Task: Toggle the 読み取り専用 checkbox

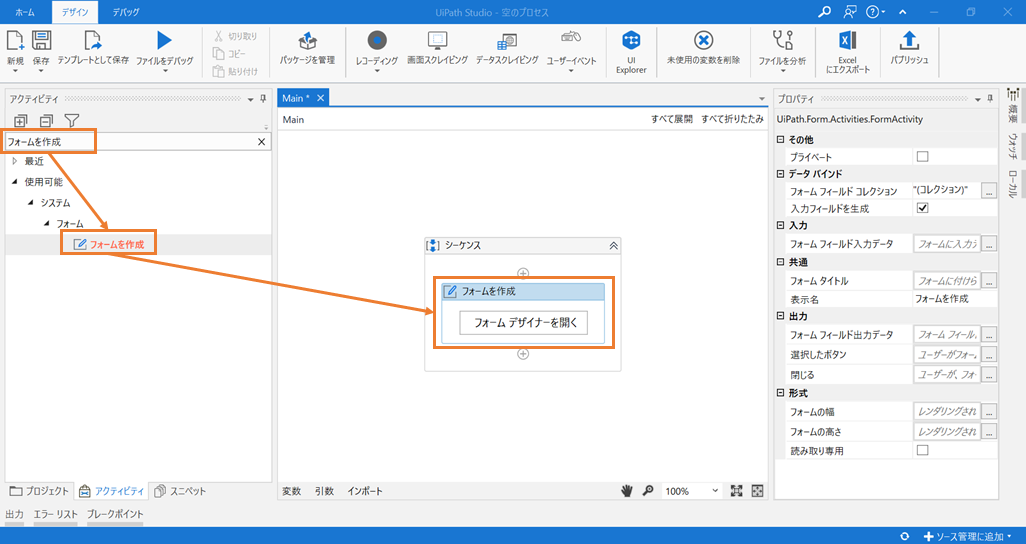Action: [x=923, y=450]
